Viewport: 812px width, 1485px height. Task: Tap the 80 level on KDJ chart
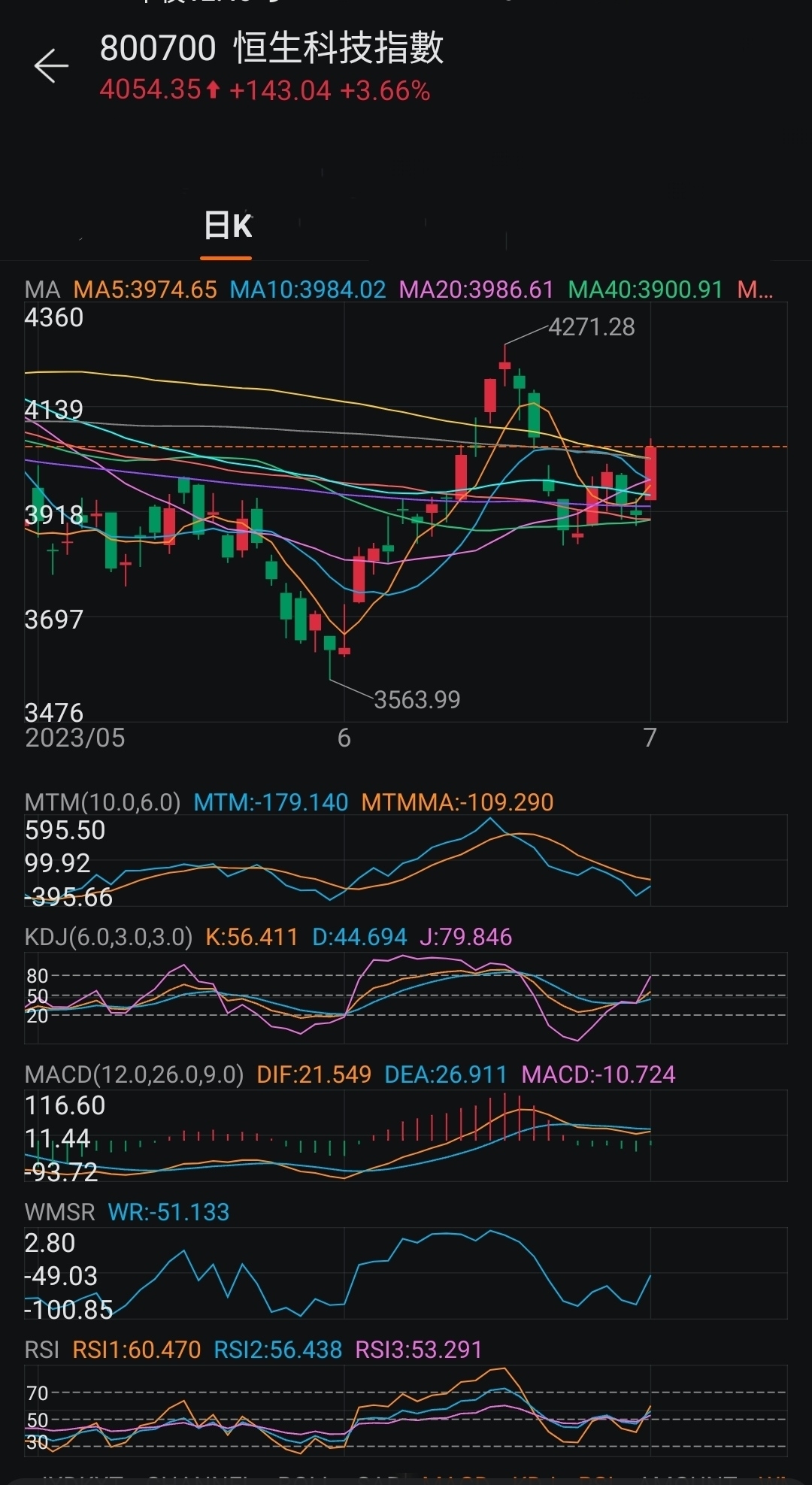(x=37, y=976)
